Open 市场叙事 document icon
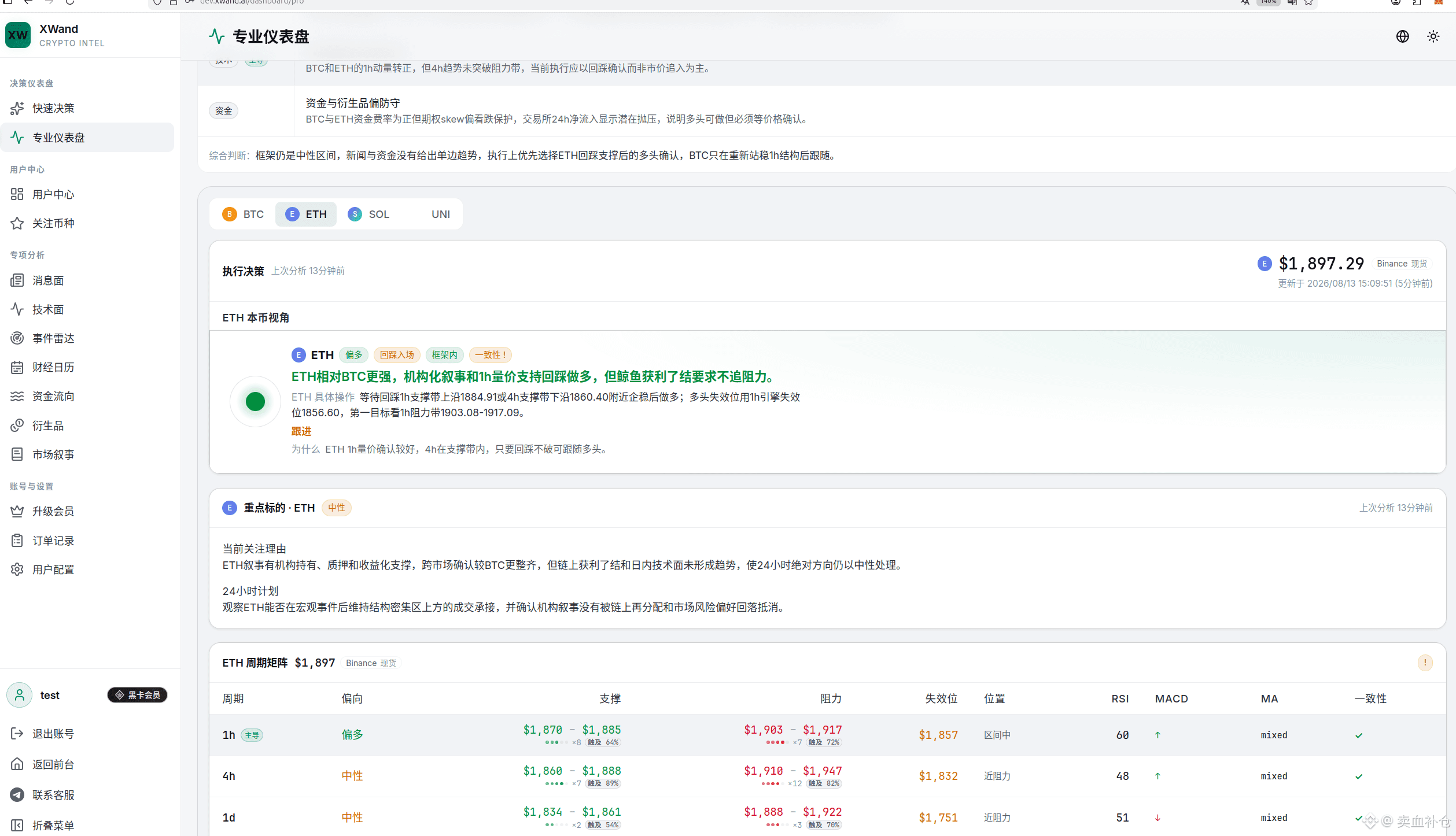Screen dimensions: 1456x836 tap(17, 454)
